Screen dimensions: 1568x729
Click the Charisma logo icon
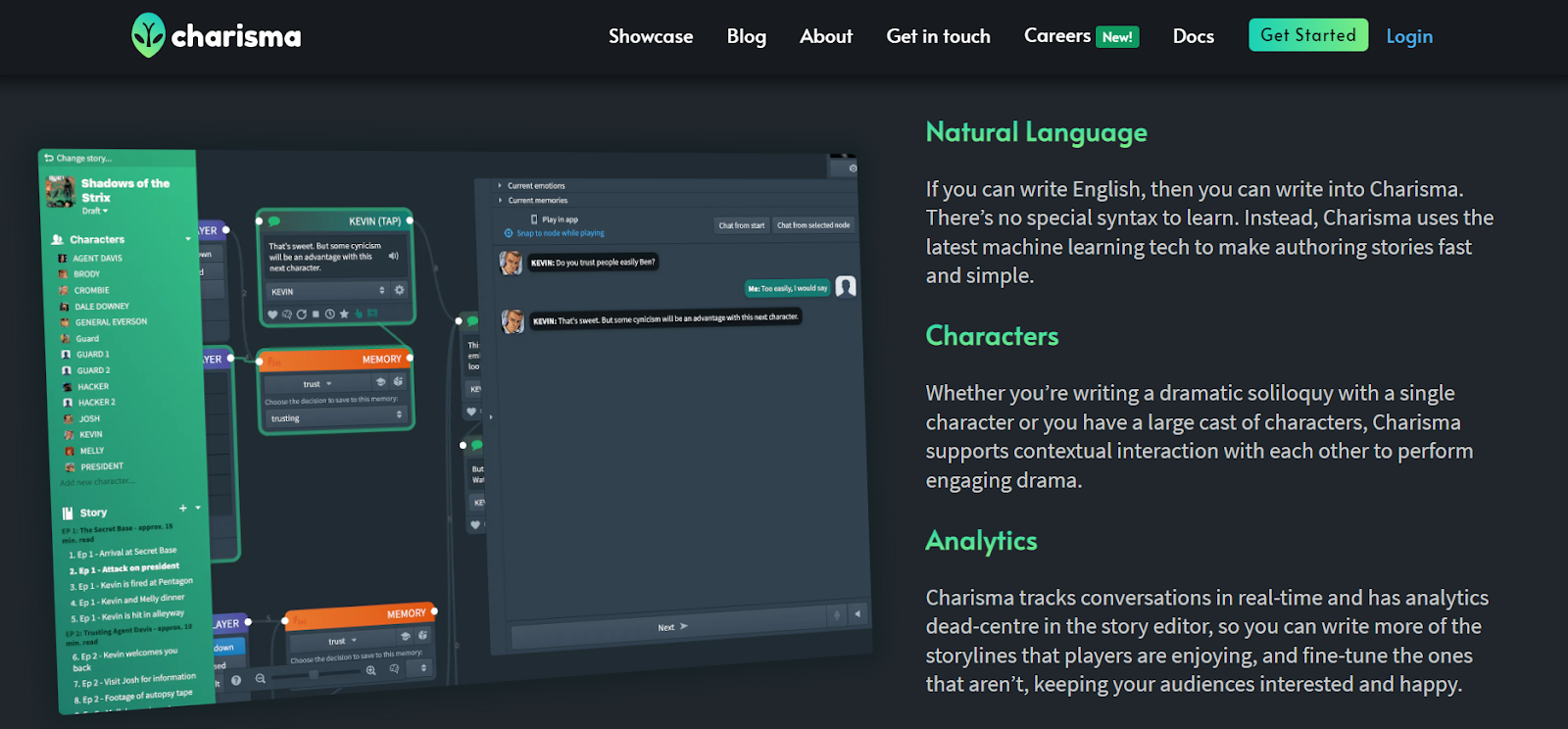pyautogui.click(x=148, y=35)
